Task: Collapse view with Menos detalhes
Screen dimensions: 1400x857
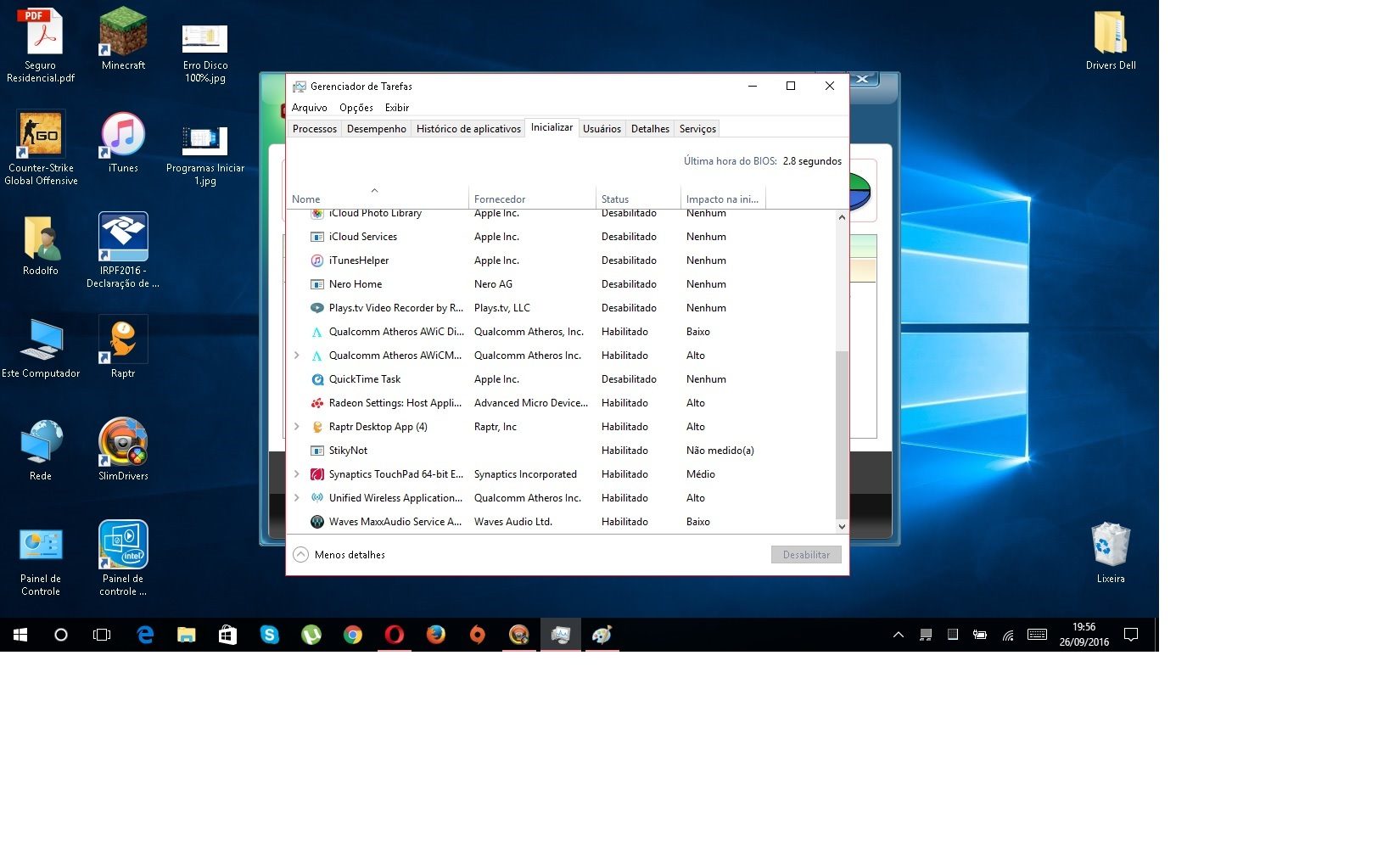Action: (339, 555)
